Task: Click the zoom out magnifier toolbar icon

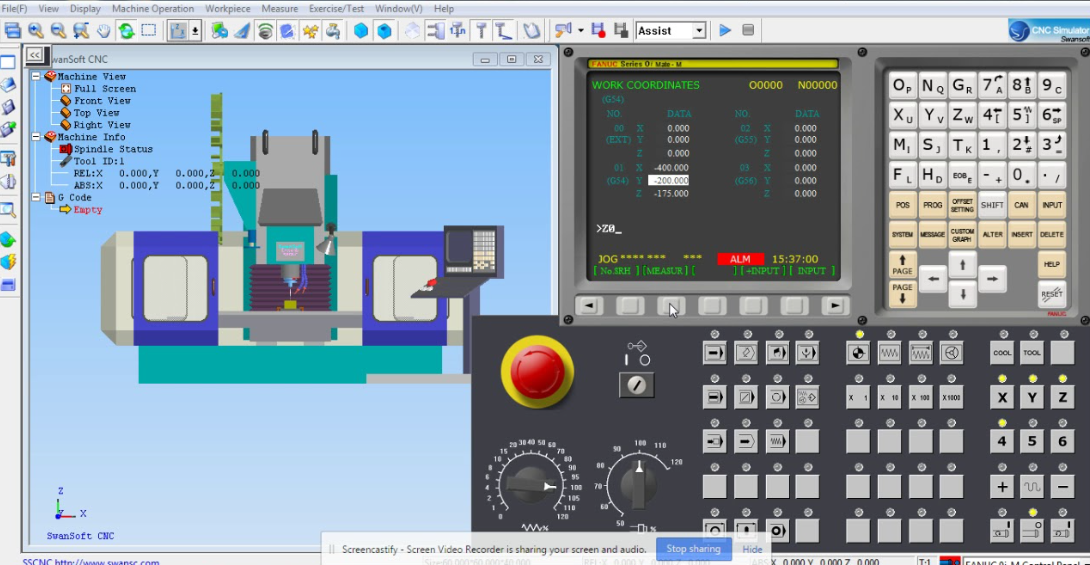Action: (x=58, y=31)
